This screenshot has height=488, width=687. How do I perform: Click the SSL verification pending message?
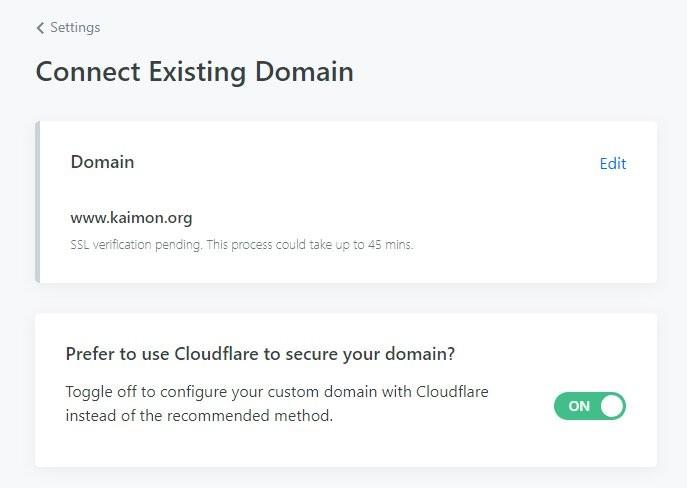coord(241,245)
